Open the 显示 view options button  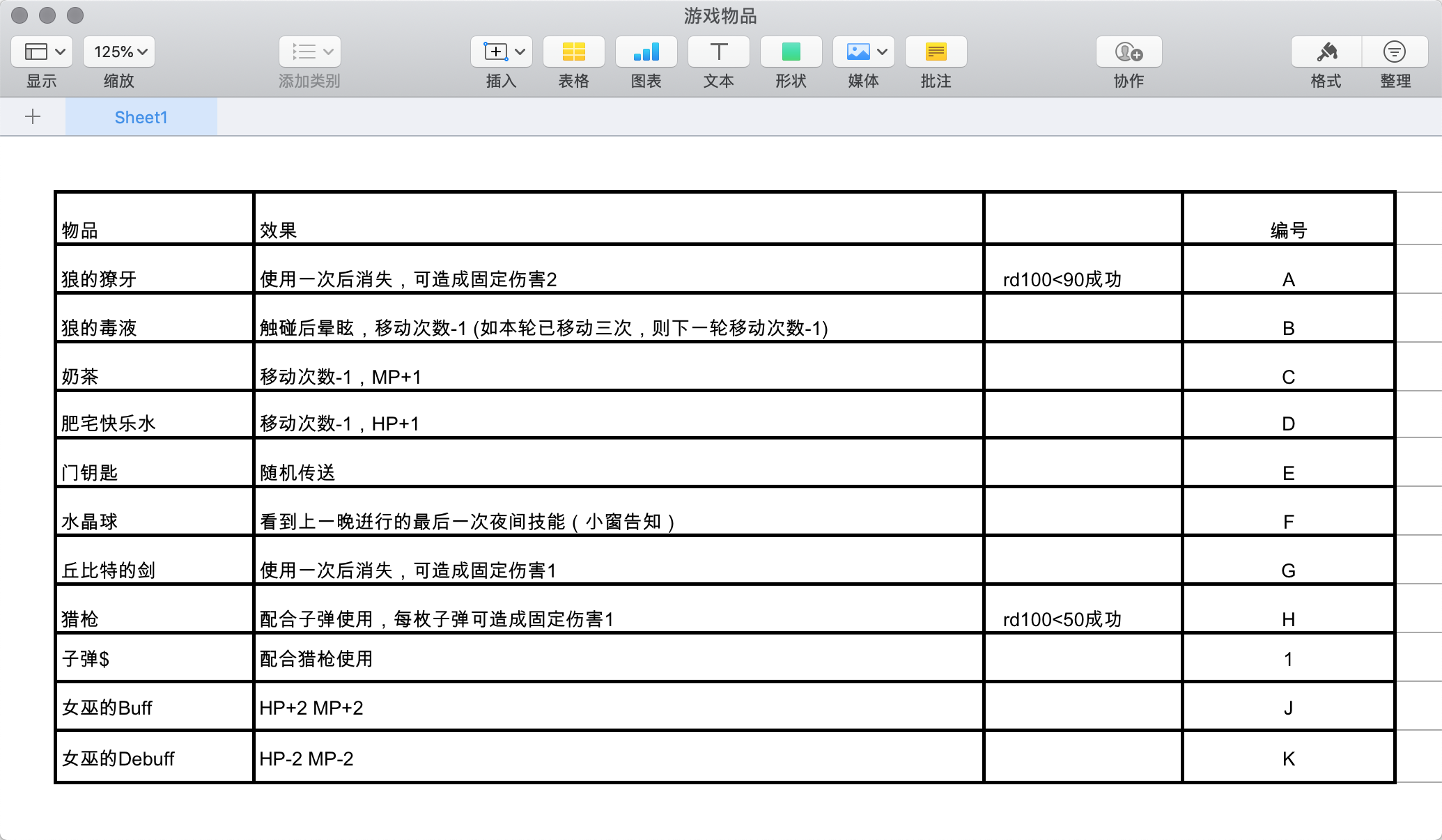tap(42, 52)
